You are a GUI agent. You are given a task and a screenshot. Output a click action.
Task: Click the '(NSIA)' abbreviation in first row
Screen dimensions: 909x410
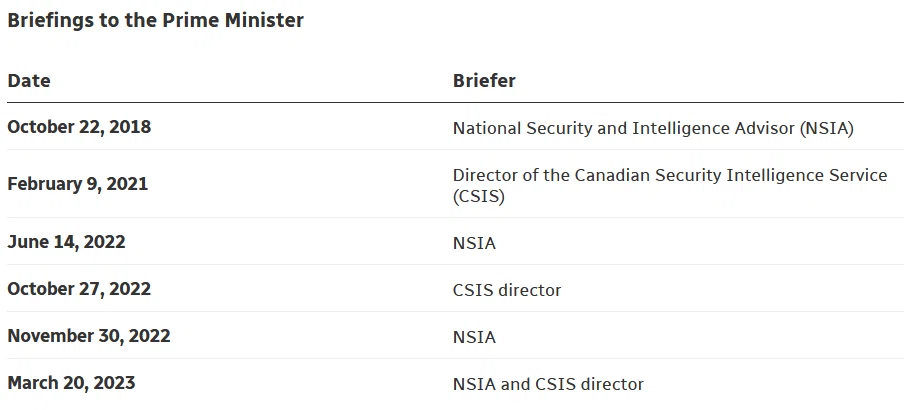(826, 128)
